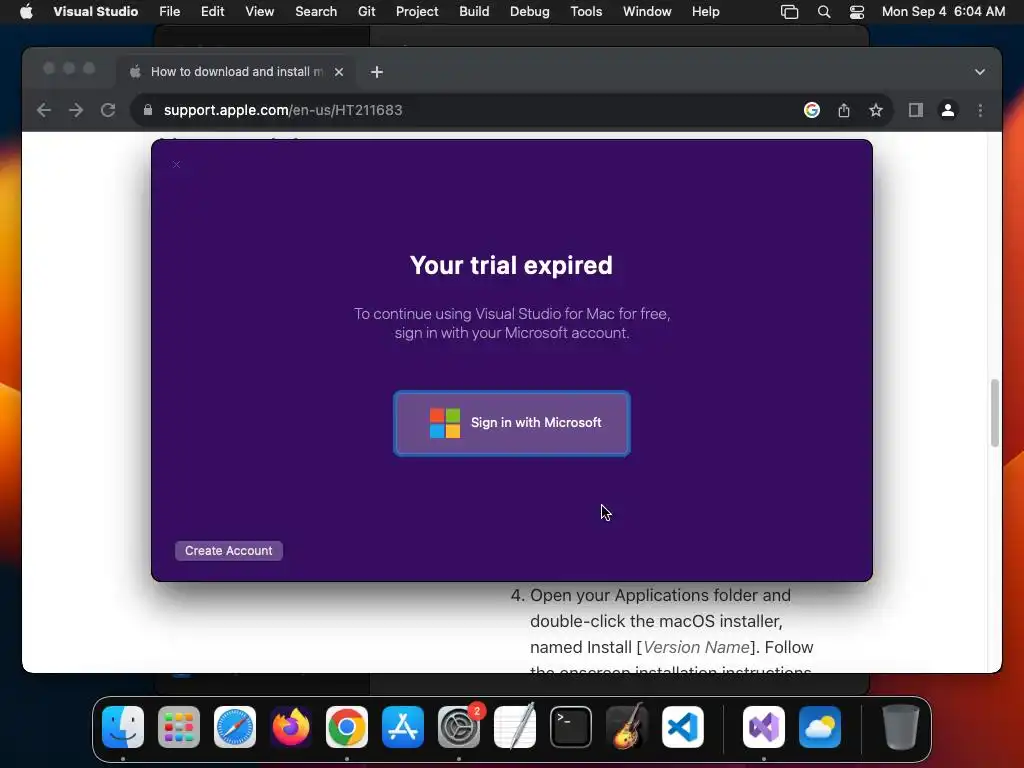The height and width of the screenshot is (768, 1024).
Task: Open the Chrome profile menu
Action: (948, 110)
